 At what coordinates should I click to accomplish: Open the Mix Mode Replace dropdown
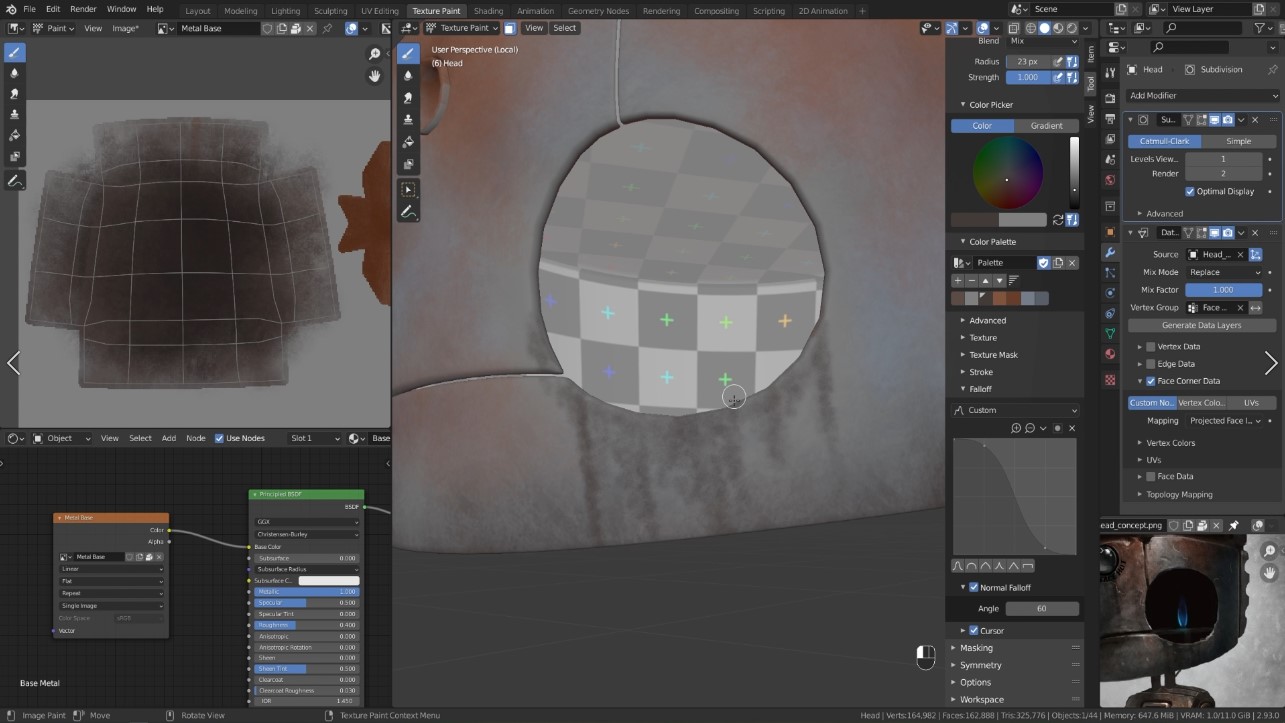1222,271
